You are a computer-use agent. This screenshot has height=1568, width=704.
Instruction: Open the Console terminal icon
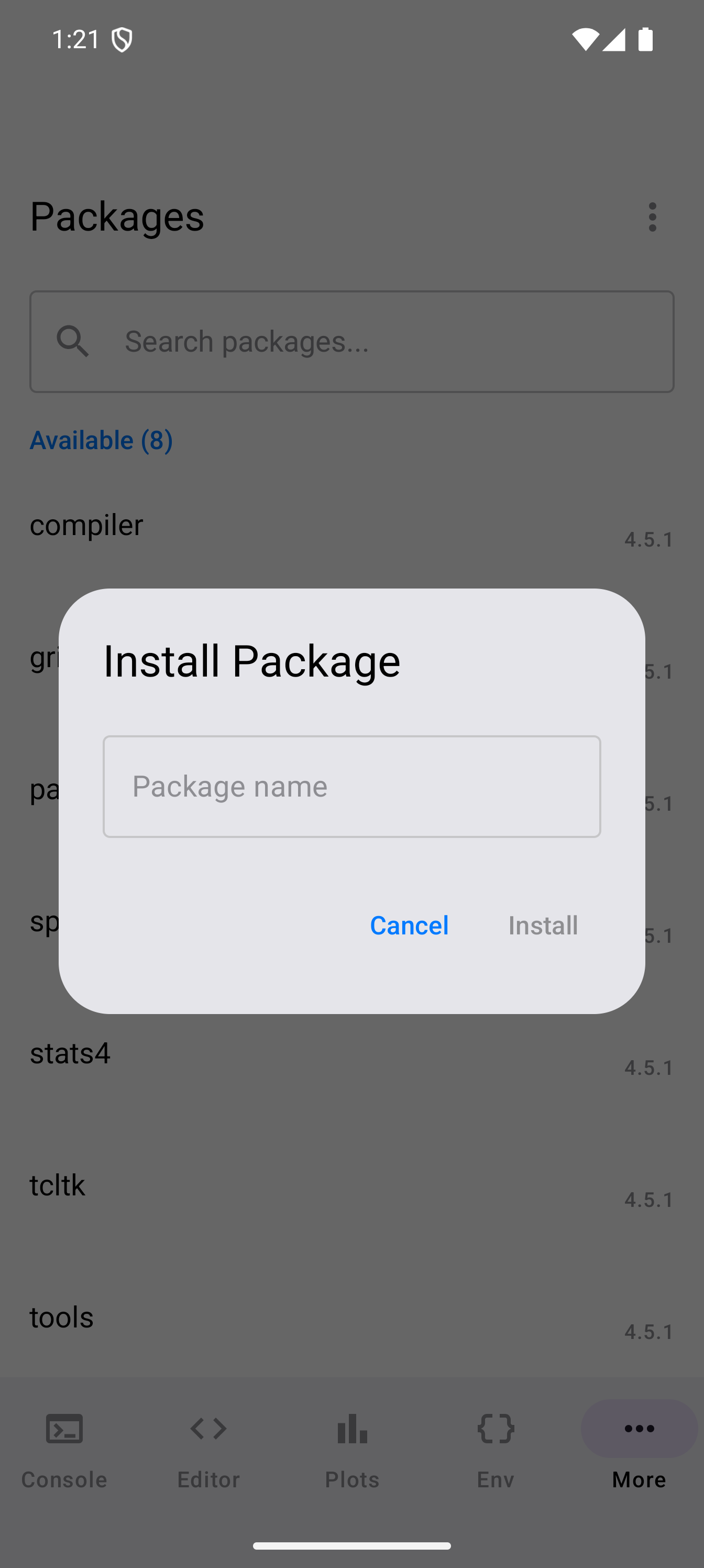pos(64,1428)
